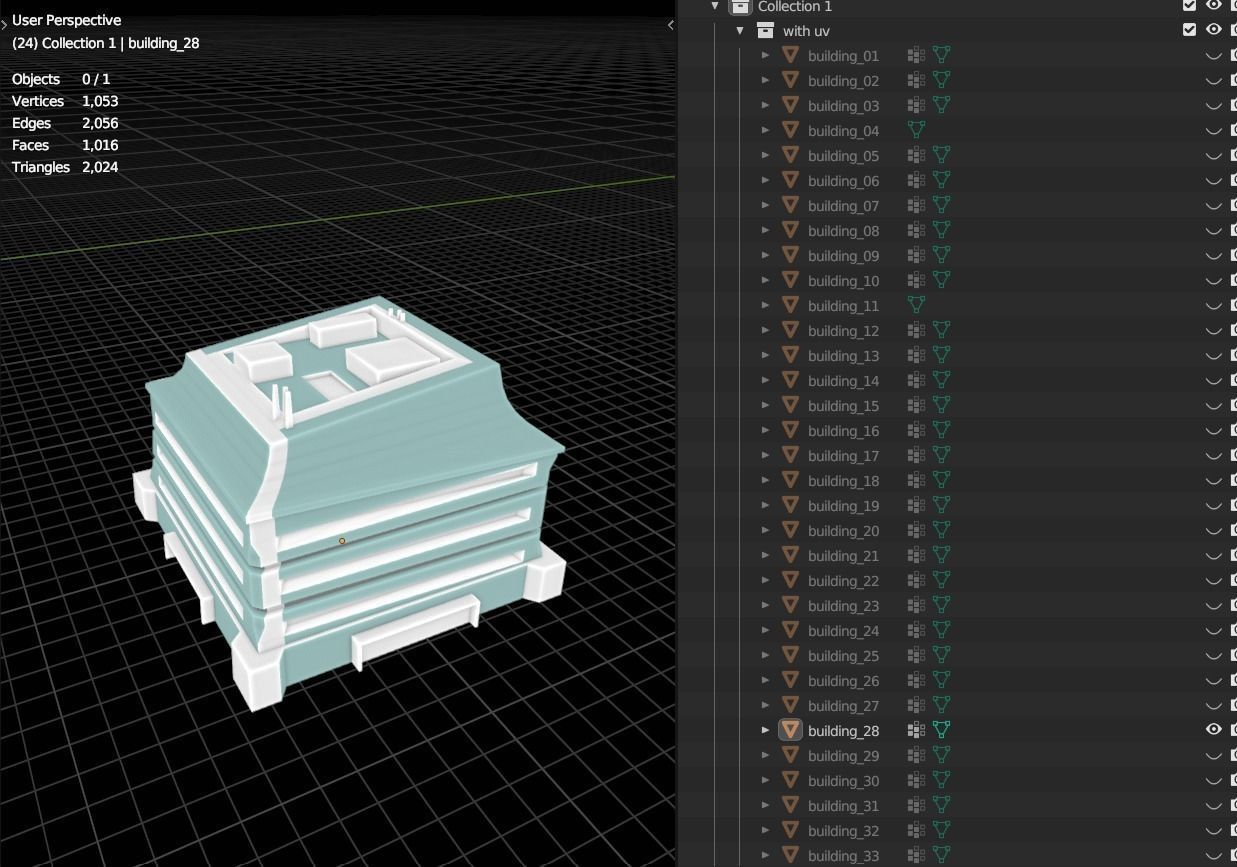Click building_16 modifier icon
The width and height of the screenshot is (1237, 867).
tap(915, 430)
